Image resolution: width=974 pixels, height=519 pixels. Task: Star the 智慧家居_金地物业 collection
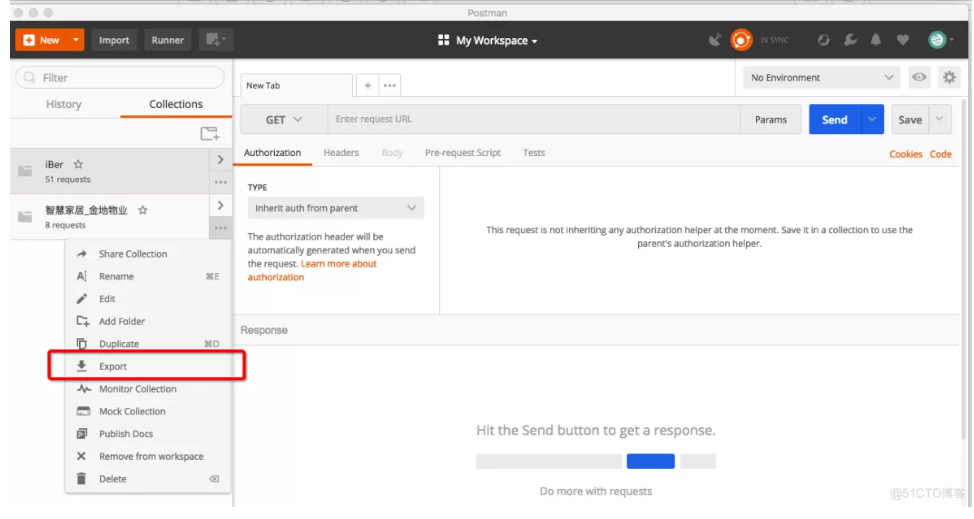coord(143,210)
